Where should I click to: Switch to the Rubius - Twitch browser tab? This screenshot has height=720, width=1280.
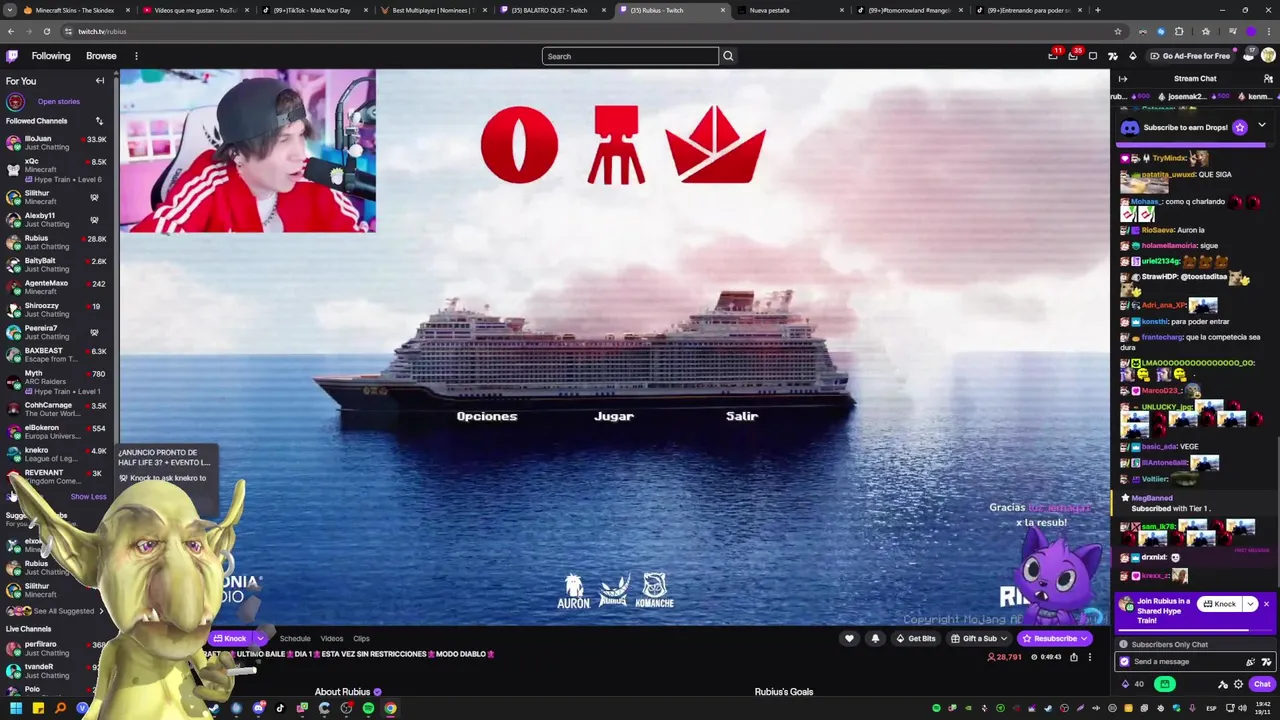pyautogui.click(x=673, y=10)
